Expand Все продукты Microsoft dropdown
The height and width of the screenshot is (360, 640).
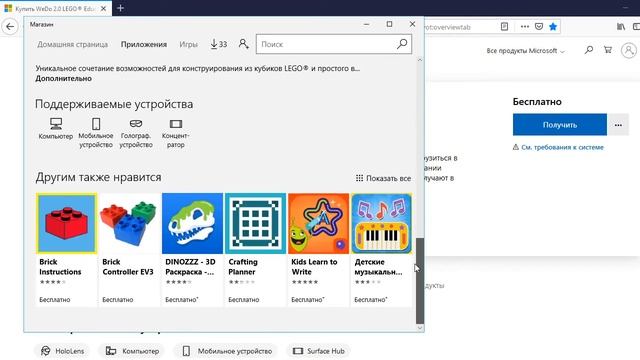pos(525,51)
